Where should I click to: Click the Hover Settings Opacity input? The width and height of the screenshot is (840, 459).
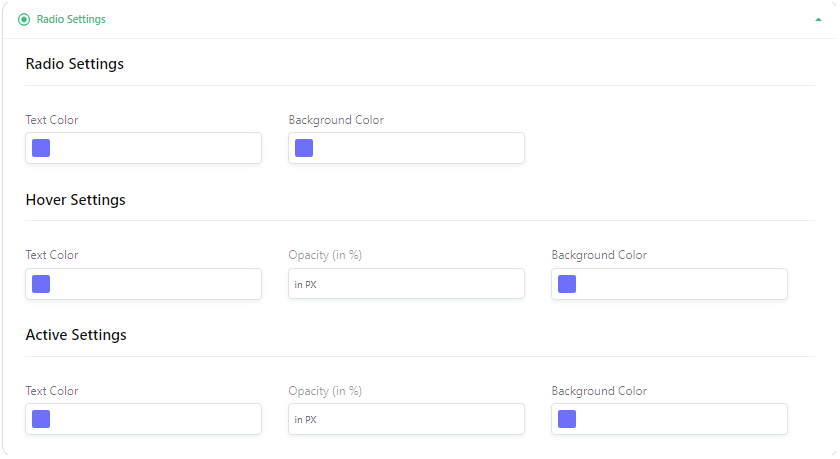coord(406,284)
